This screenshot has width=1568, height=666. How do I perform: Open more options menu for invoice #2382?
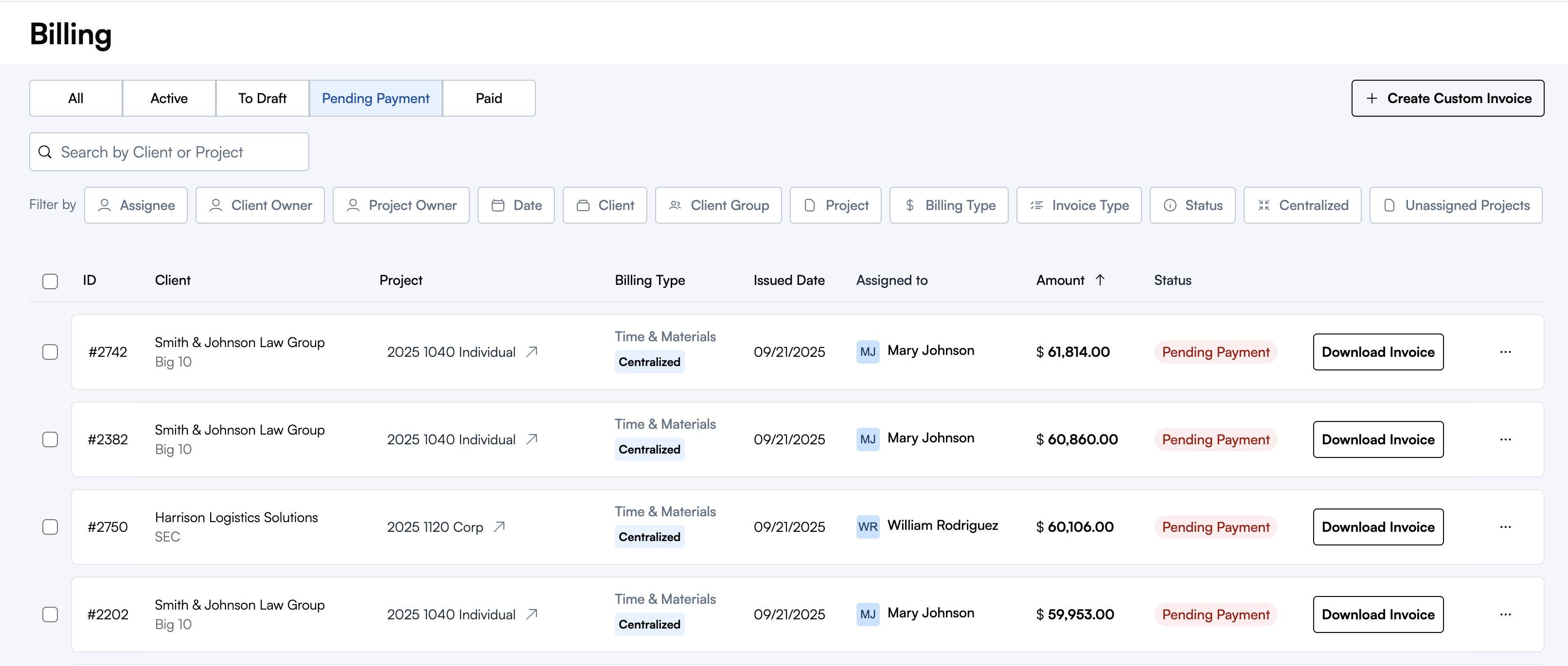pyautogui.click(x=1505, y=439)
